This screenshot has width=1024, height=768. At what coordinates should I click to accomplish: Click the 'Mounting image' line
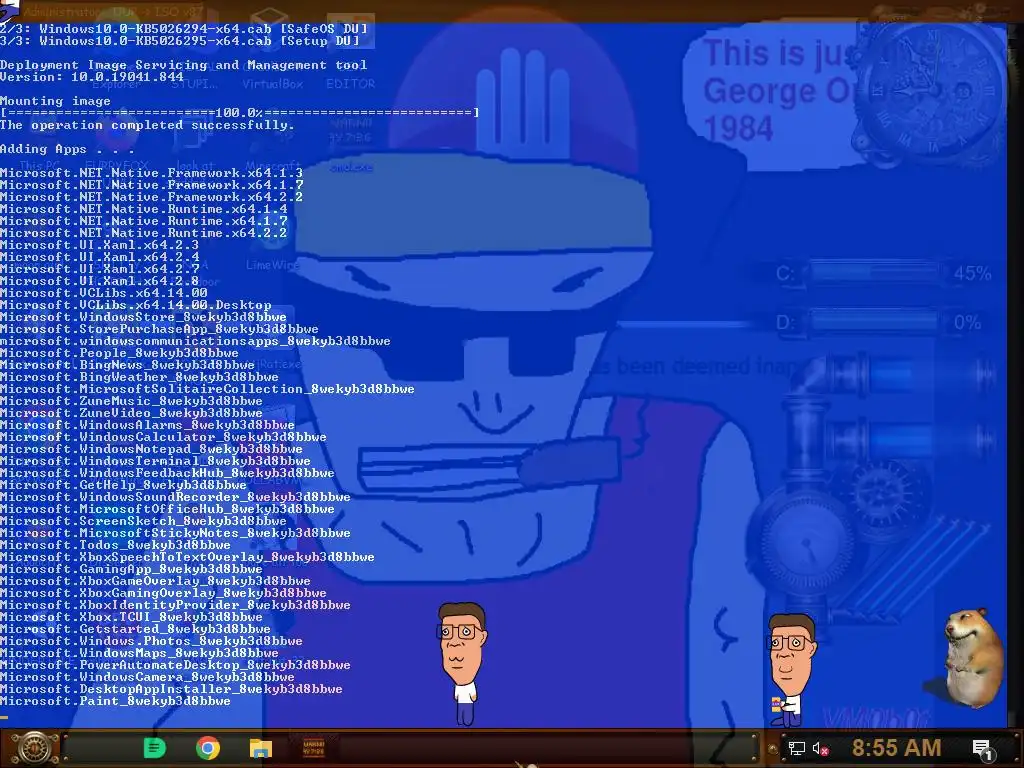tap(56, 101)
